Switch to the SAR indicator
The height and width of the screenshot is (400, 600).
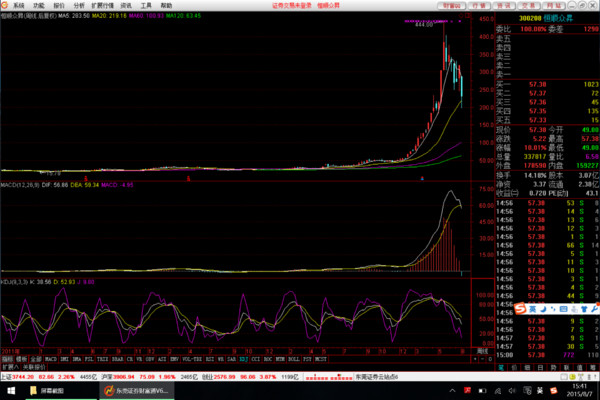[232, 359]
